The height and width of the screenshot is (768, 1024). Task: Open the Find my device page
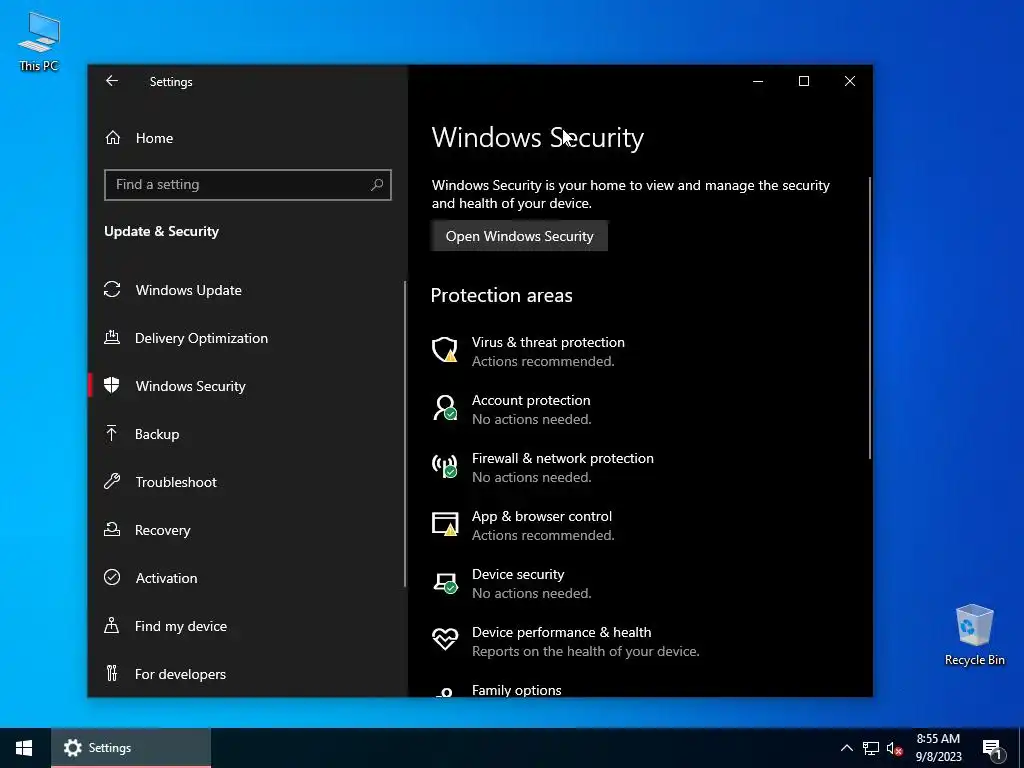pos(247,626)
